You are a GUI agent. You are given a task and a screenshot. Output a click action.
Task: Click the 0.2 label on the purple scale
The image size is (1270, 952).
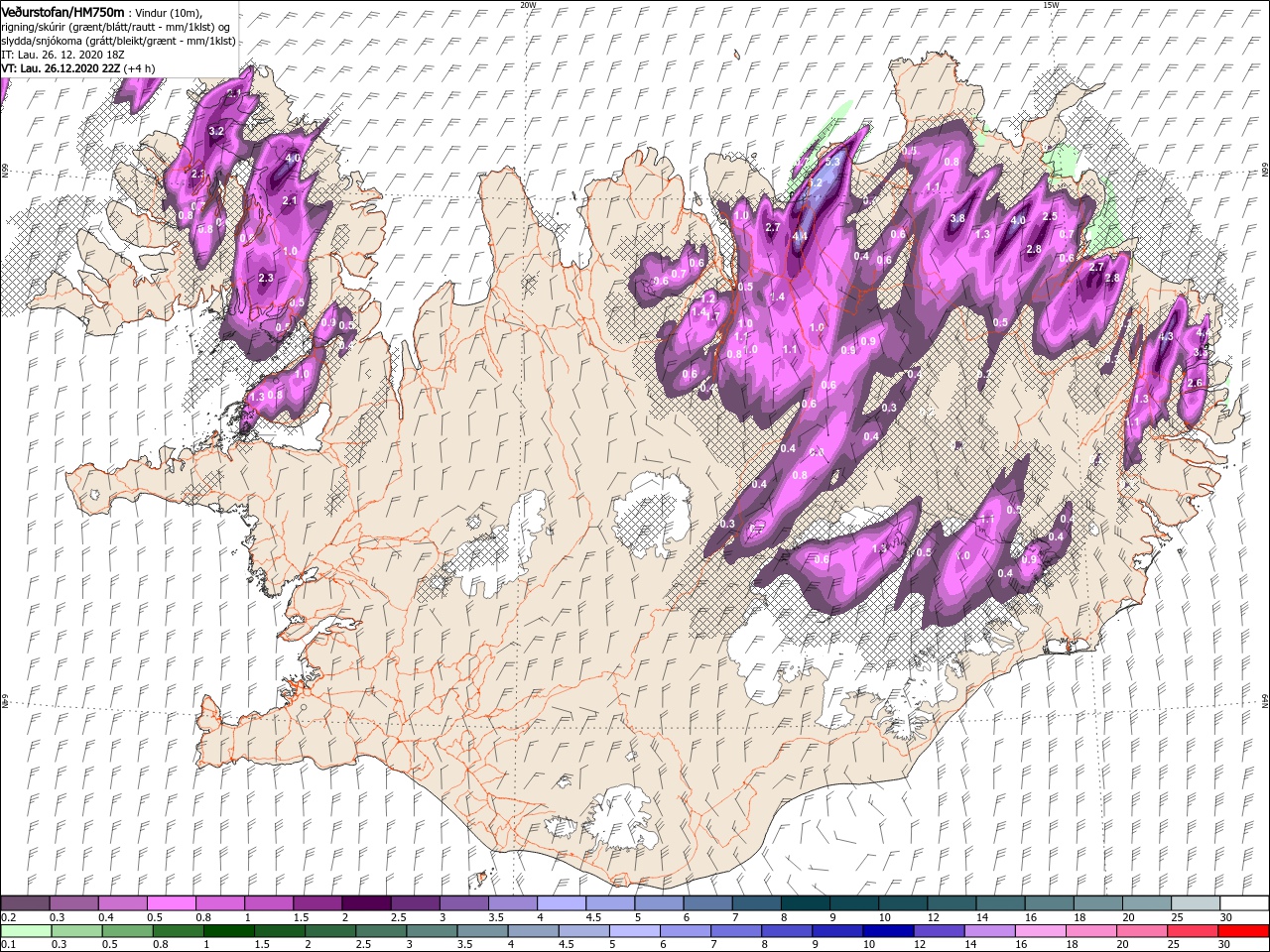[8, 917]
